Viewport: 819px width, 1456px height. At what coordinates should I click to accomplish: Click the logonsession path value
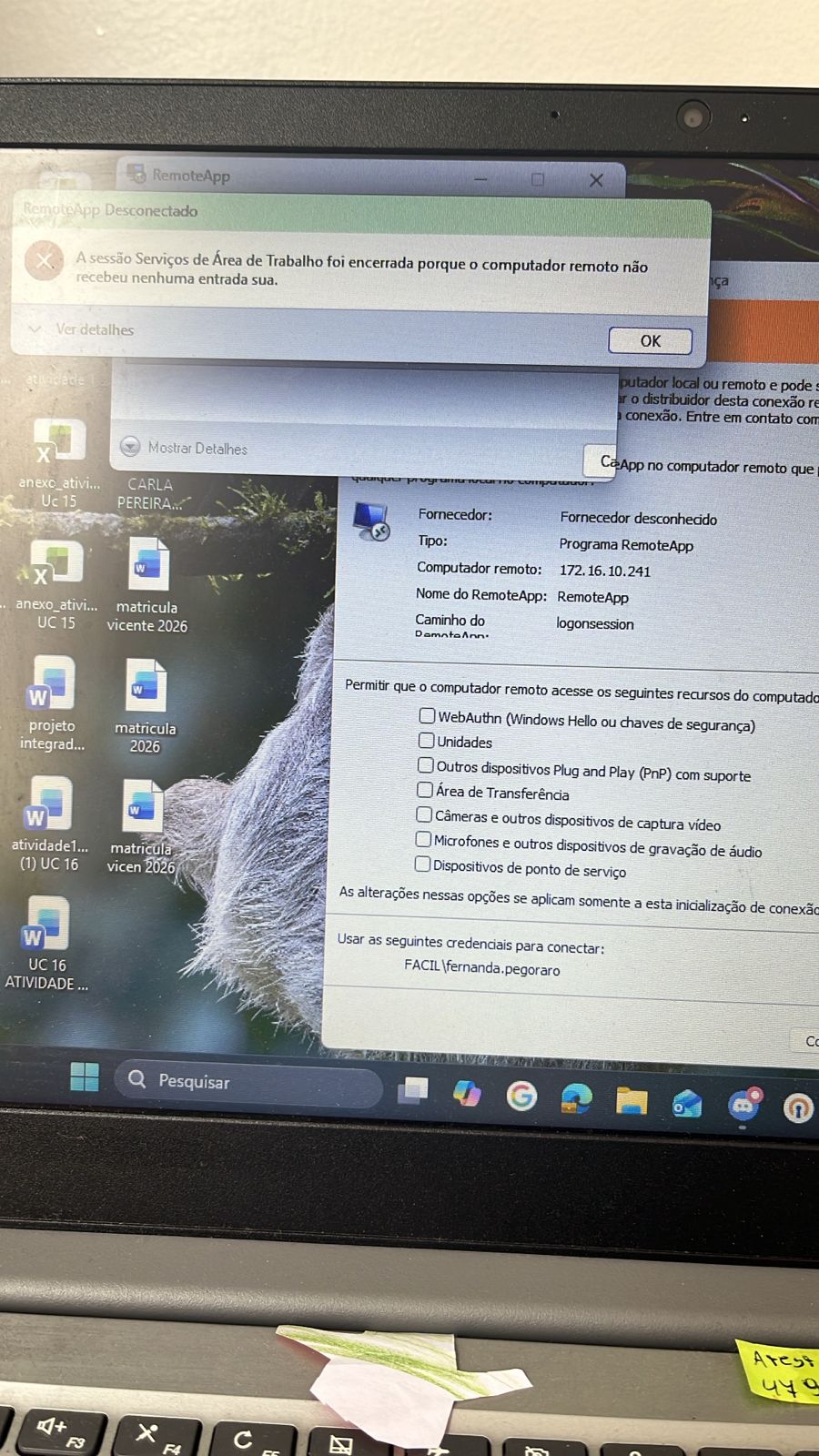pyautogui.click(x=595, y=623)
